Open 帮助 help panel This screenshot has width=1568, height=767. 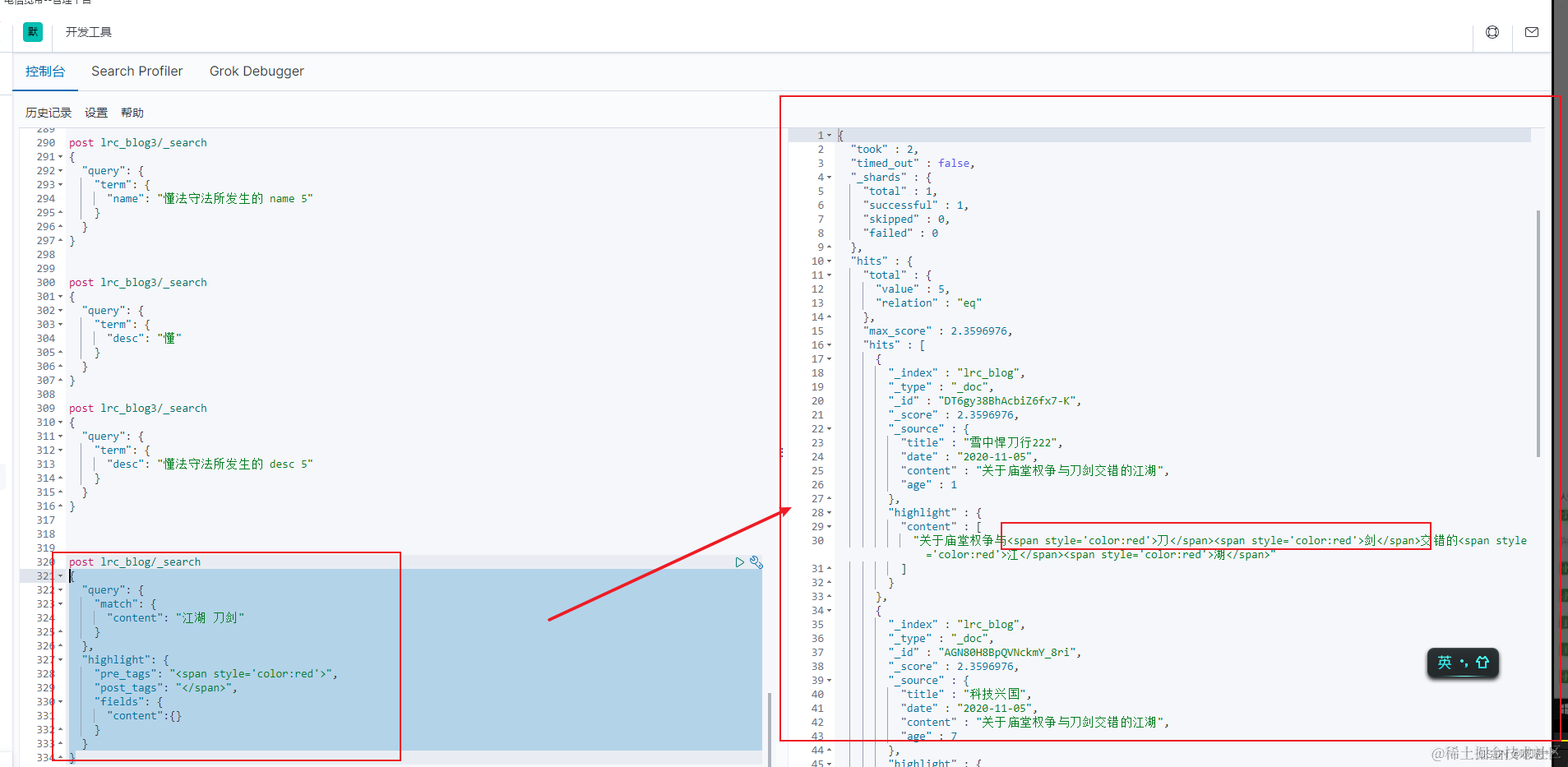[132, 113]
